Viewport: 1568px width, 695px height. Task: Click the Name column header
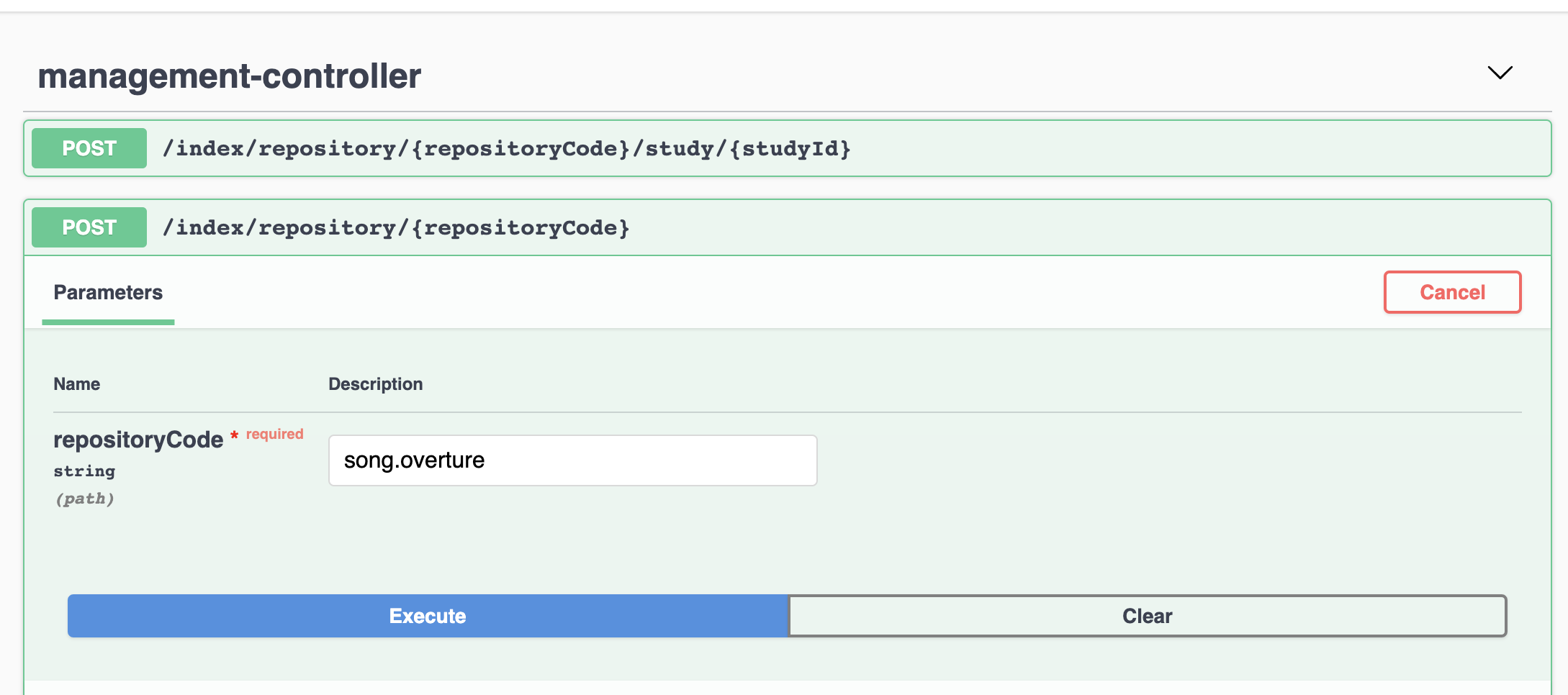[76, 383]
